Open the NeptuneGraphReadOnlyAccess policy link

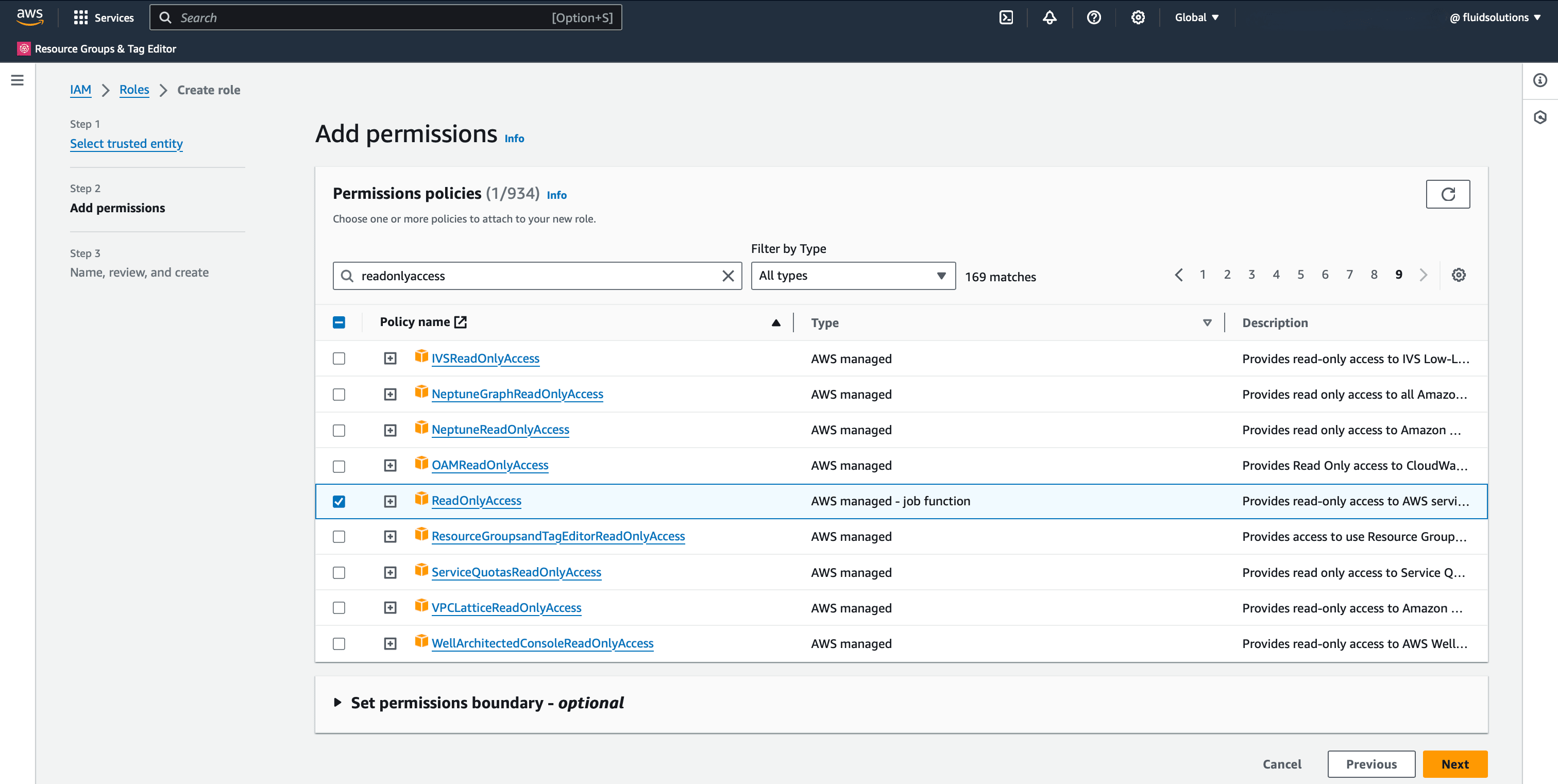[x=517, y=394]
